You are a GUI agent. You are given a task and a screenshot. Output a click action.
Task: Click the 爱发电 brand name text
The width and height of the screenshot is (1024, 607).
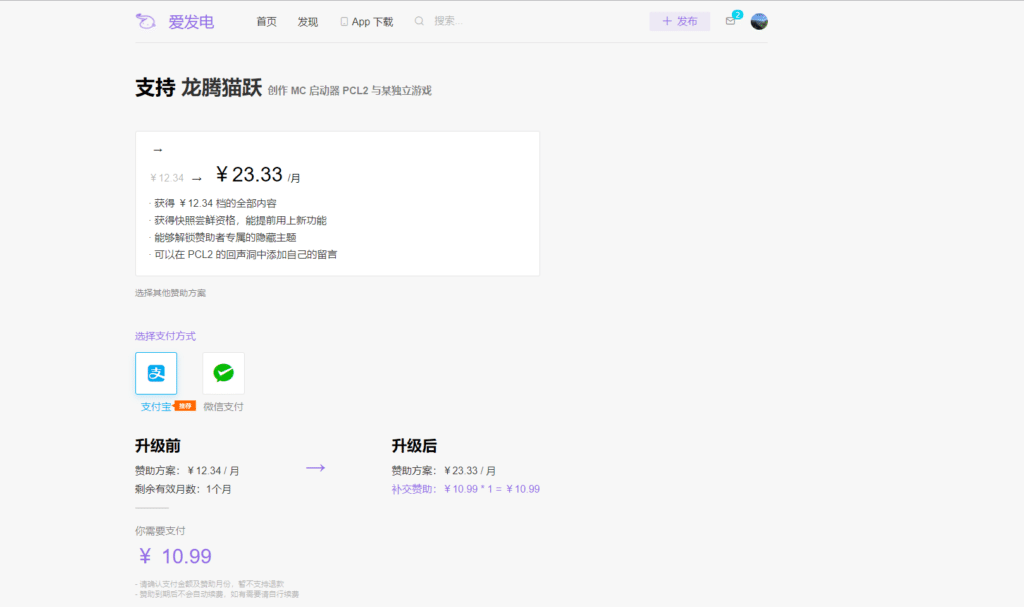[191, 21]
